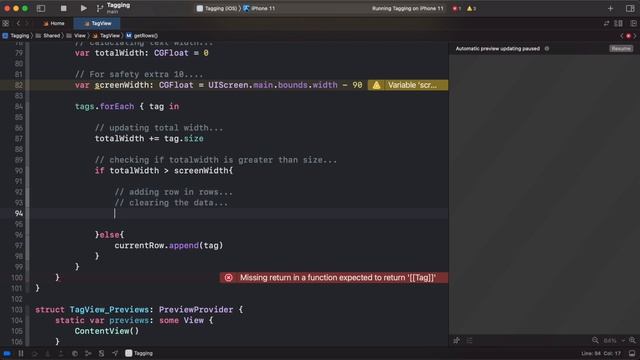The image size is (640, 360).
Task: Click 'struct TagView_Previews: PreviewProvider' line
Action: point(139,309)
